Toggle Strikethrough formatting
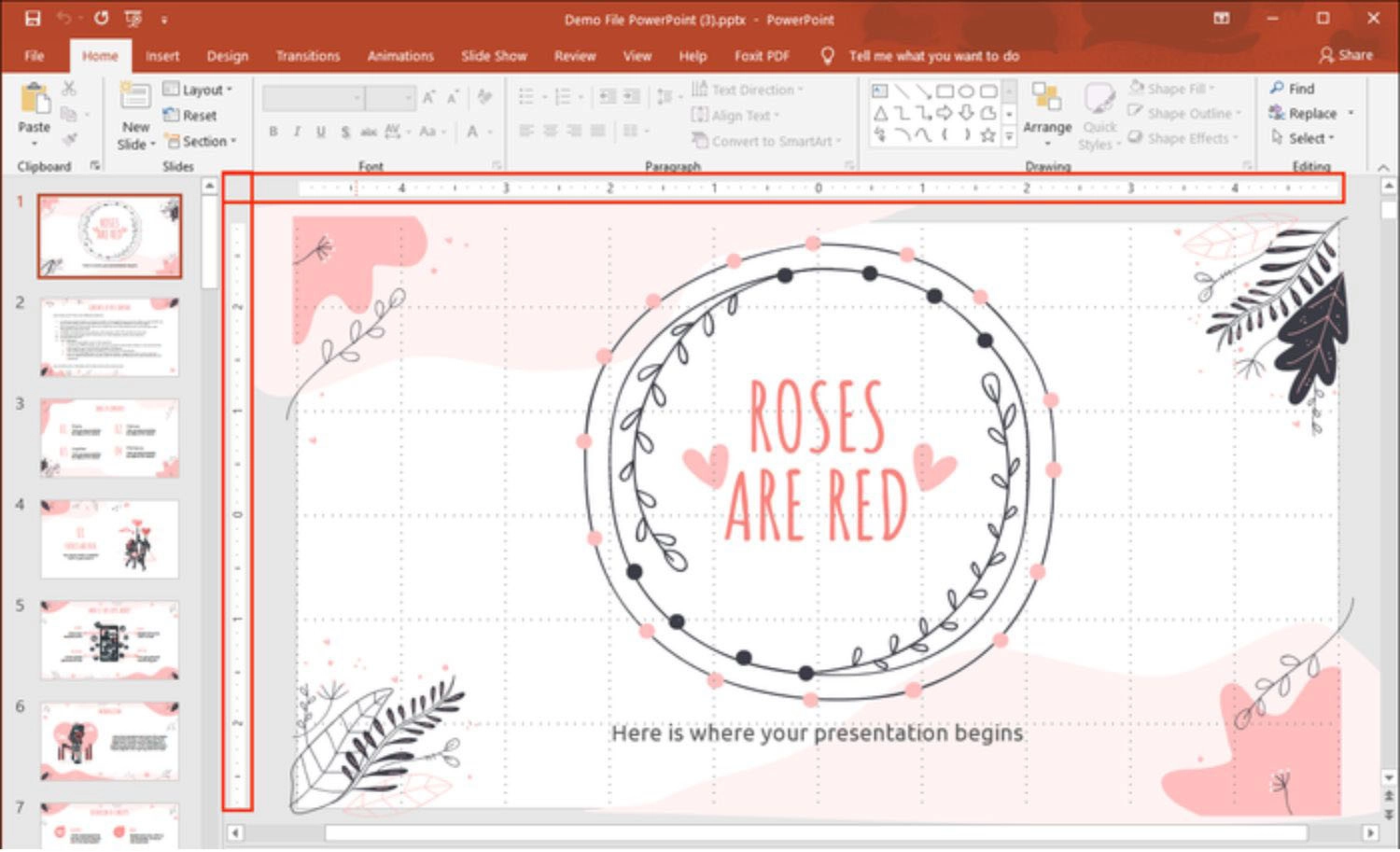The image size is (1400, 852). click(x=369, y=132)
